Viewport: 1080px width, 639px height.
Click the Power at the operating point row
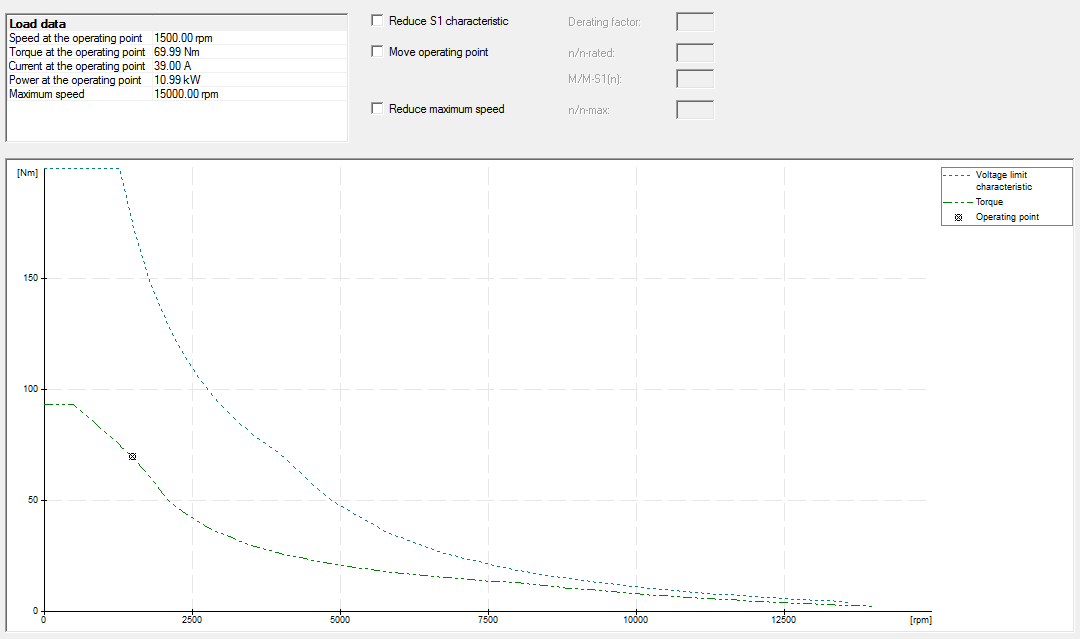110,80
